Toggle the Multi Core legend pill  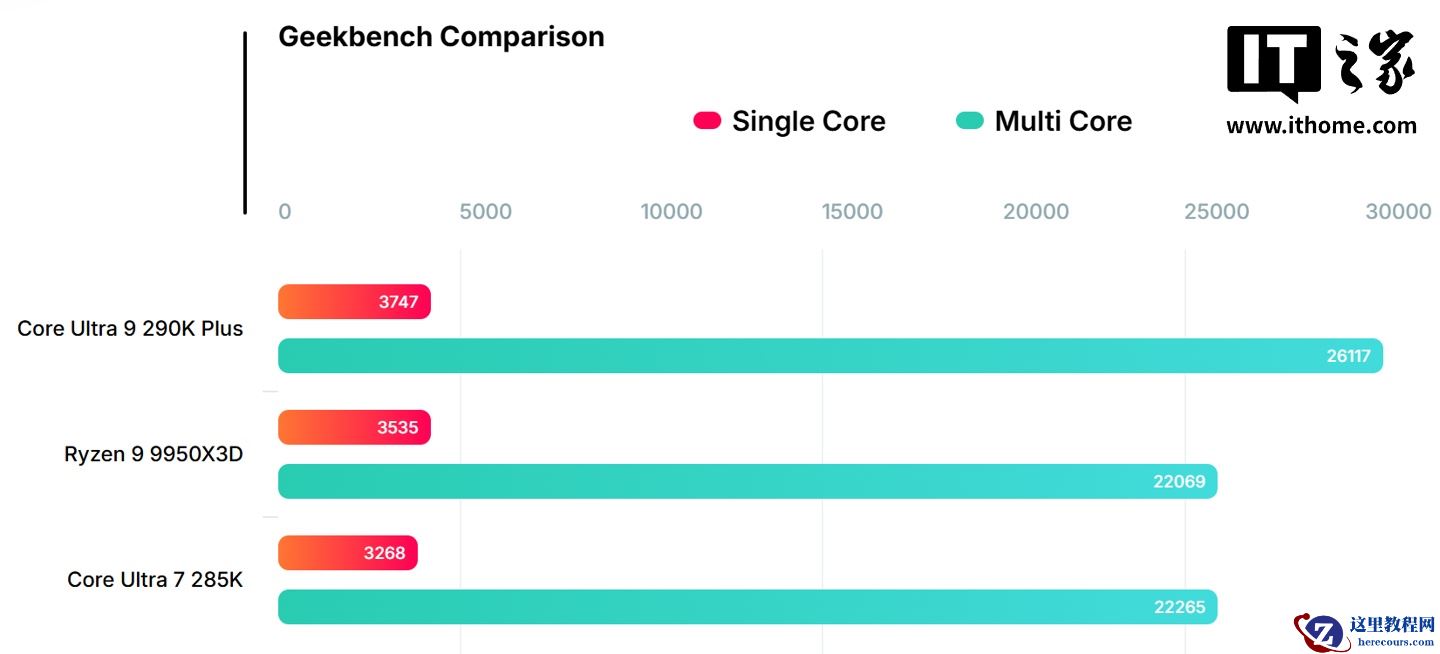tap(969, 121)
